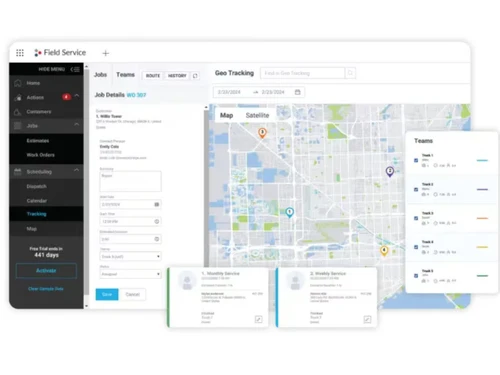
Task: Edit the Monthly Service card
Action: point(258,319)
